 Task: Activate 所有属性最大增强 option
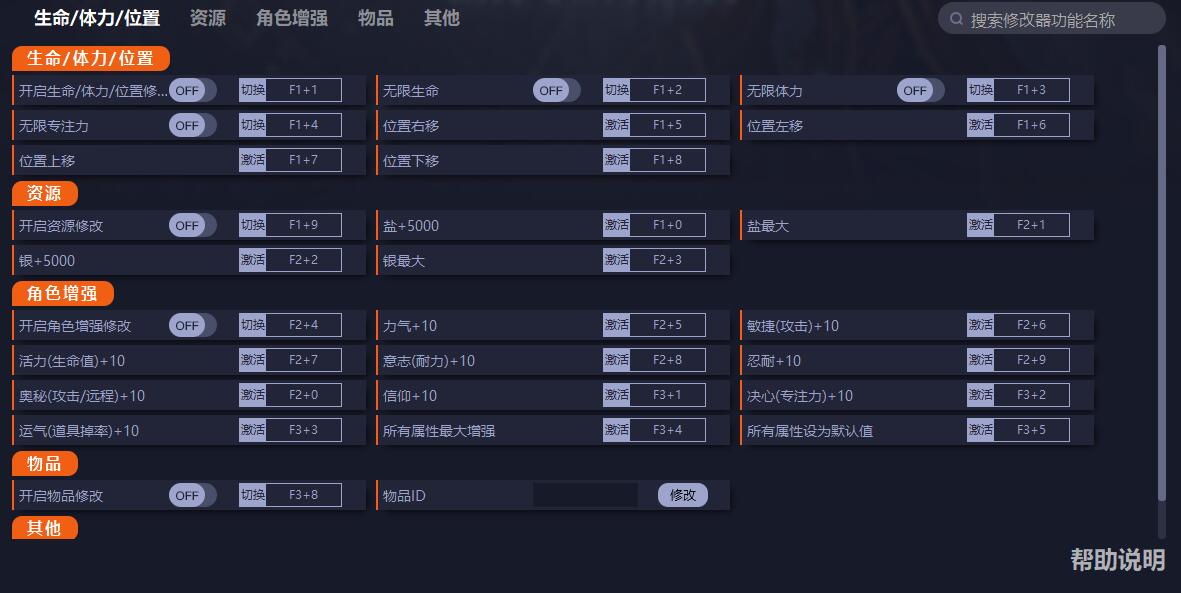[617, 430]
